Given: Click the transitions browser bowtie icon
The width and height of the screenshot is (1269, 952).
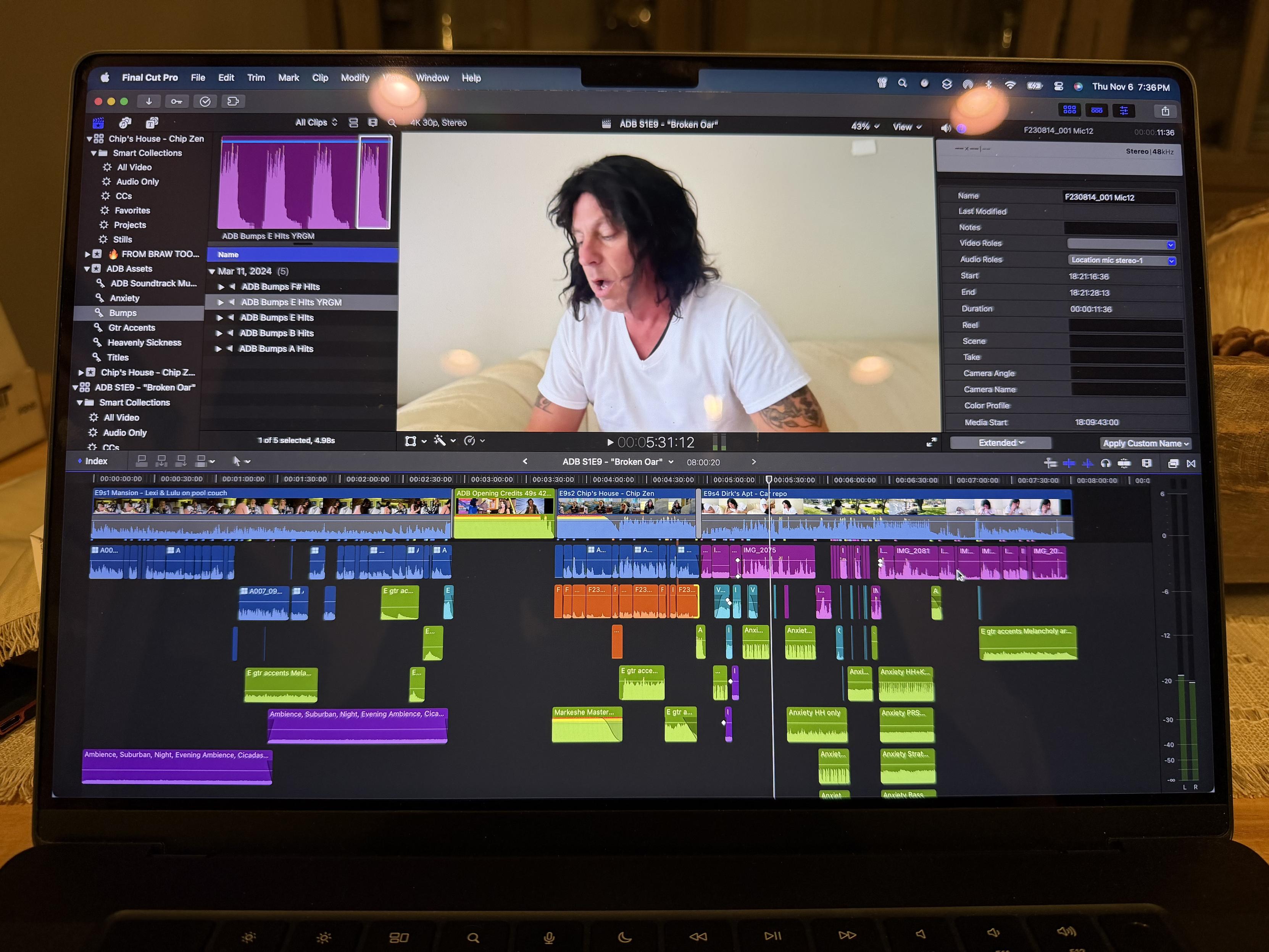Looking at the screenshot, I should tap(1191, 464).
